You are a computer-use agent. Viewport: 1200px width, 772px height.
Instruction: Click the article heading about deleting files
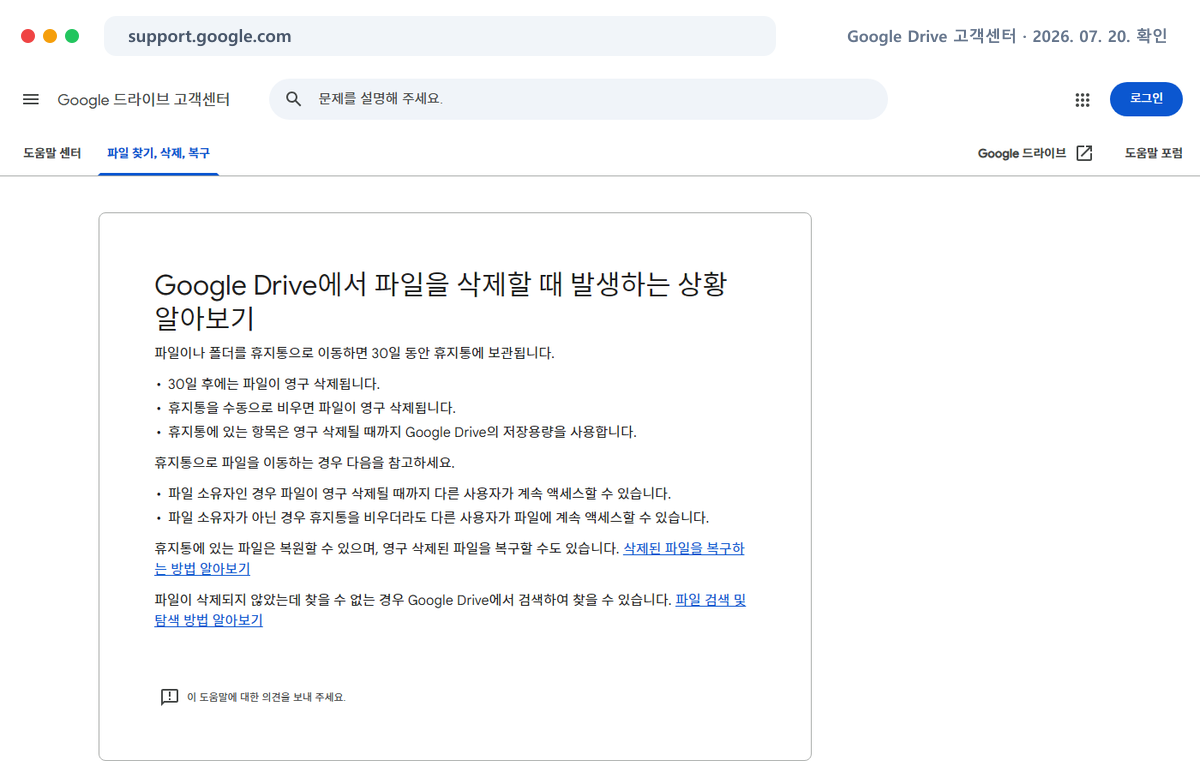[x=440, y=301]
